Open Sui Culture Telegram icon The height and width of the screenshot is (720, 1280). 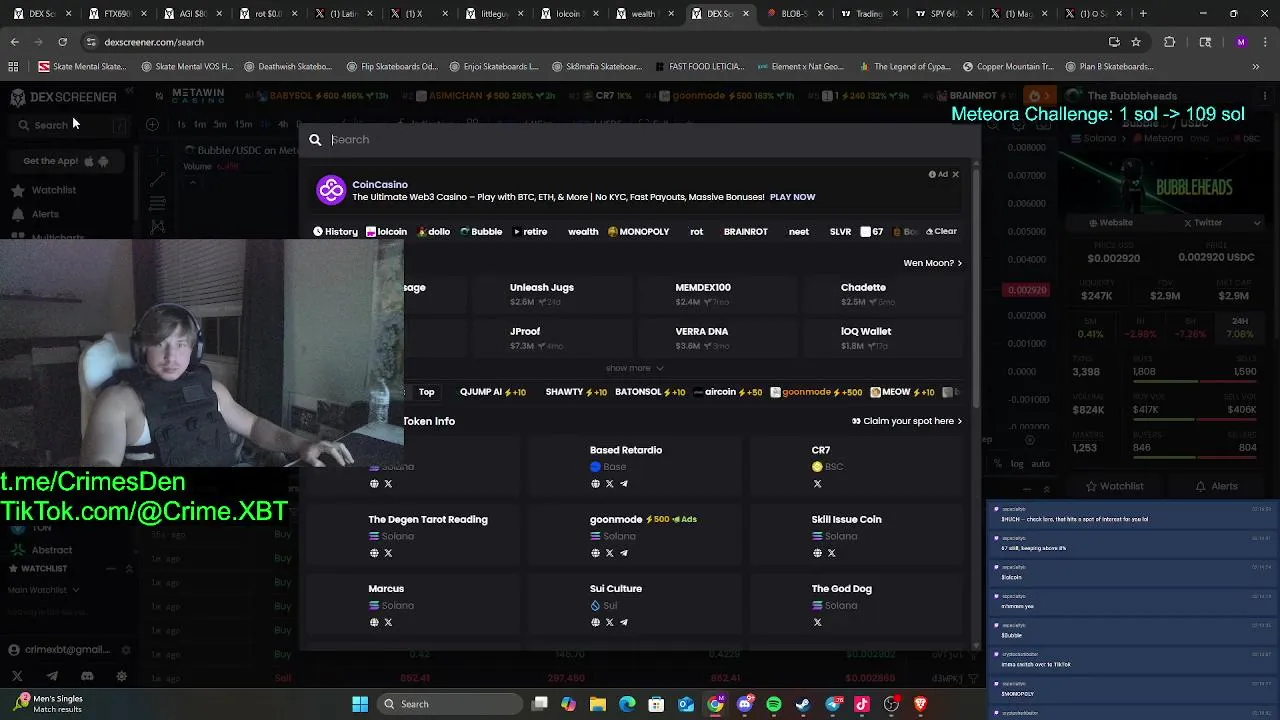click(x=623, y=622)
